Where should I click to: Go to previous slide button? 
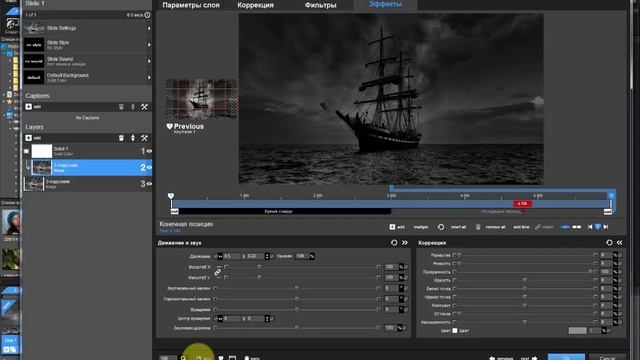(501, 358)
